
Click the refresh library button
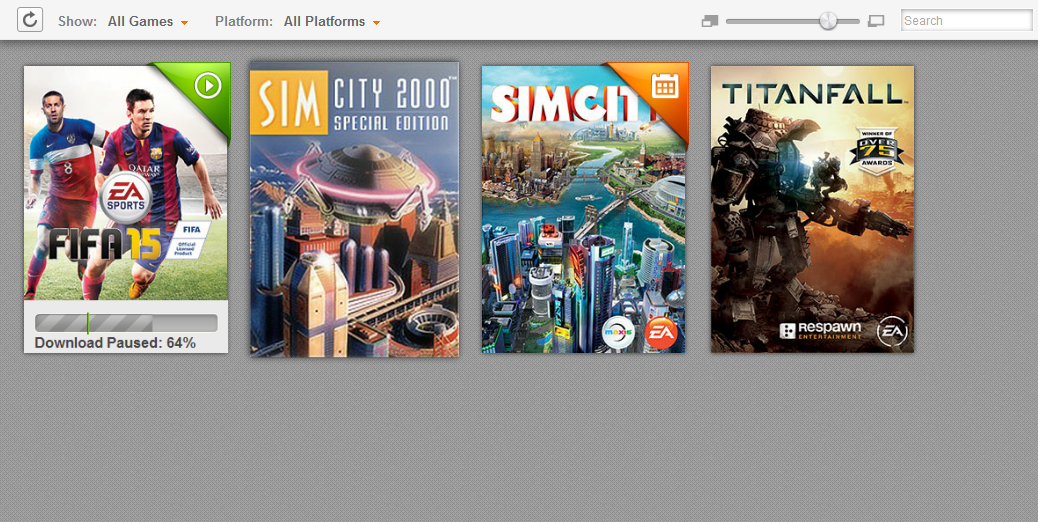pyautogui.click(x=30, y=20)
